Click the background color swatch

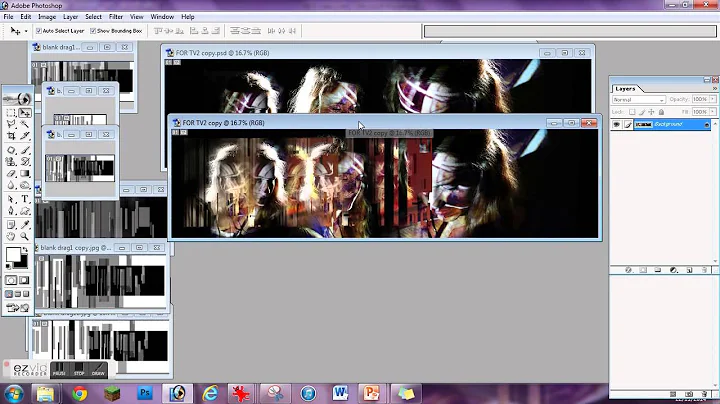[22, 263]
